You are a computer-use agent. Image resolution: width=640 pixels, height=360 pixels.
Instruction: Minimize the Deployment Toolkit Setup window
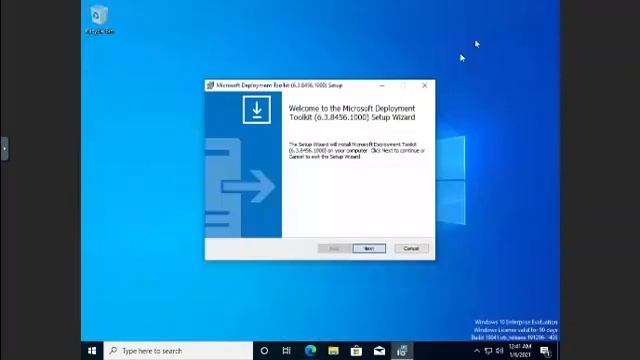point(382,85)
